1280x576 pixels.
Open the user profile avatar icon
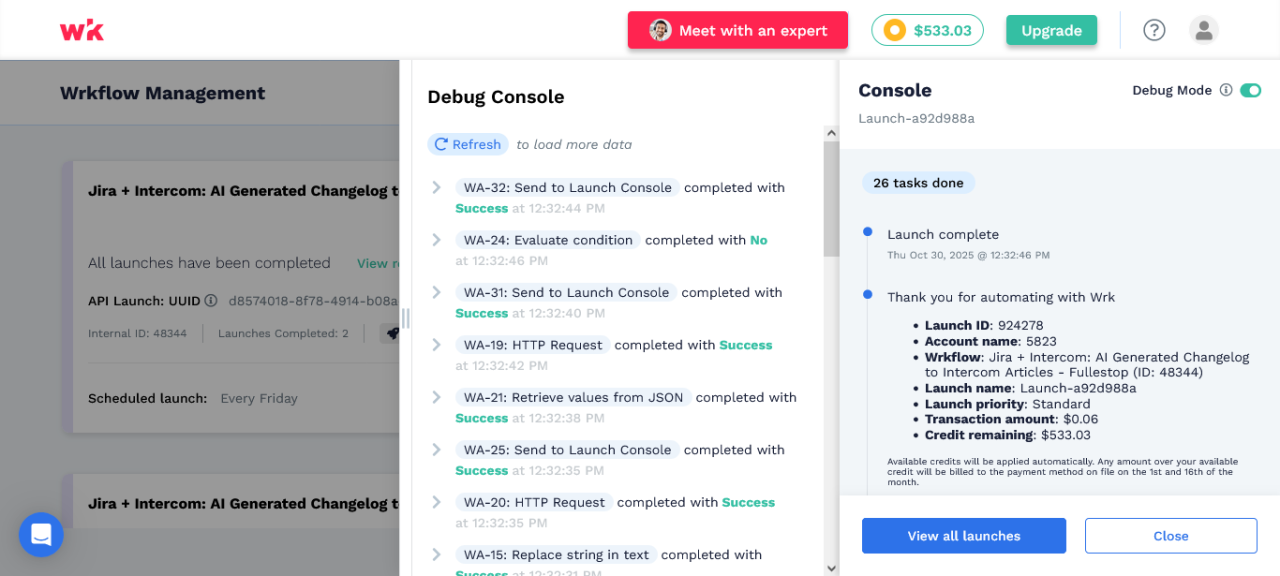1204,30
